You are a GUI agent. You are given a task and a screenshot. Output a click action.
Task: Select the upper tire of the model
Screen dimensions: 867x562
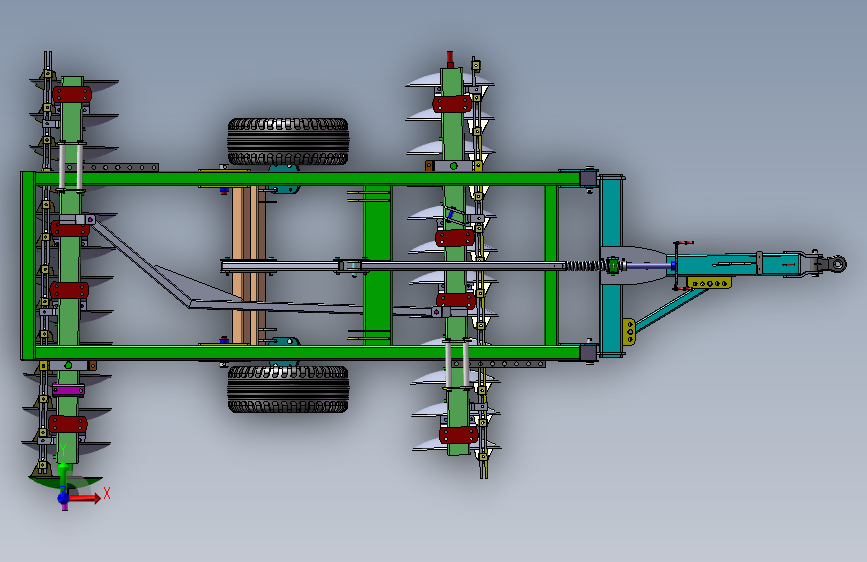(288, 141)
